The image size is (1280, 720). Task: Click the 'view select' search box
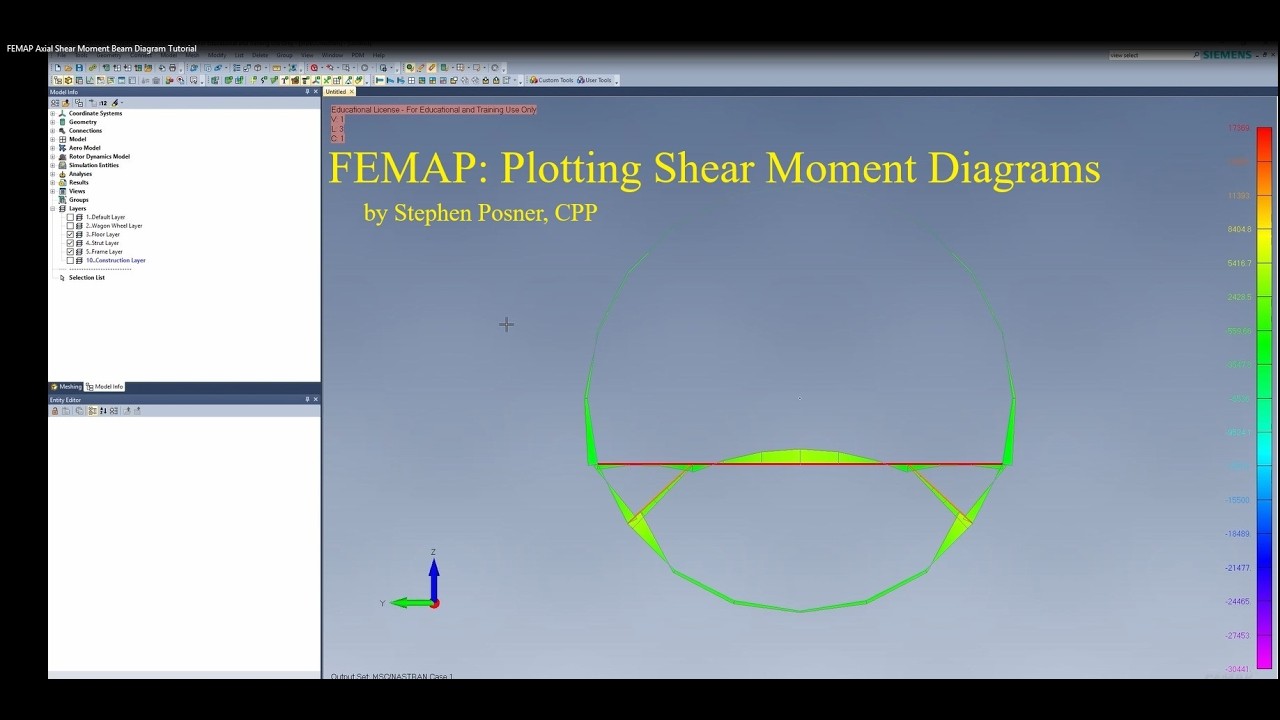[1153, 55]
